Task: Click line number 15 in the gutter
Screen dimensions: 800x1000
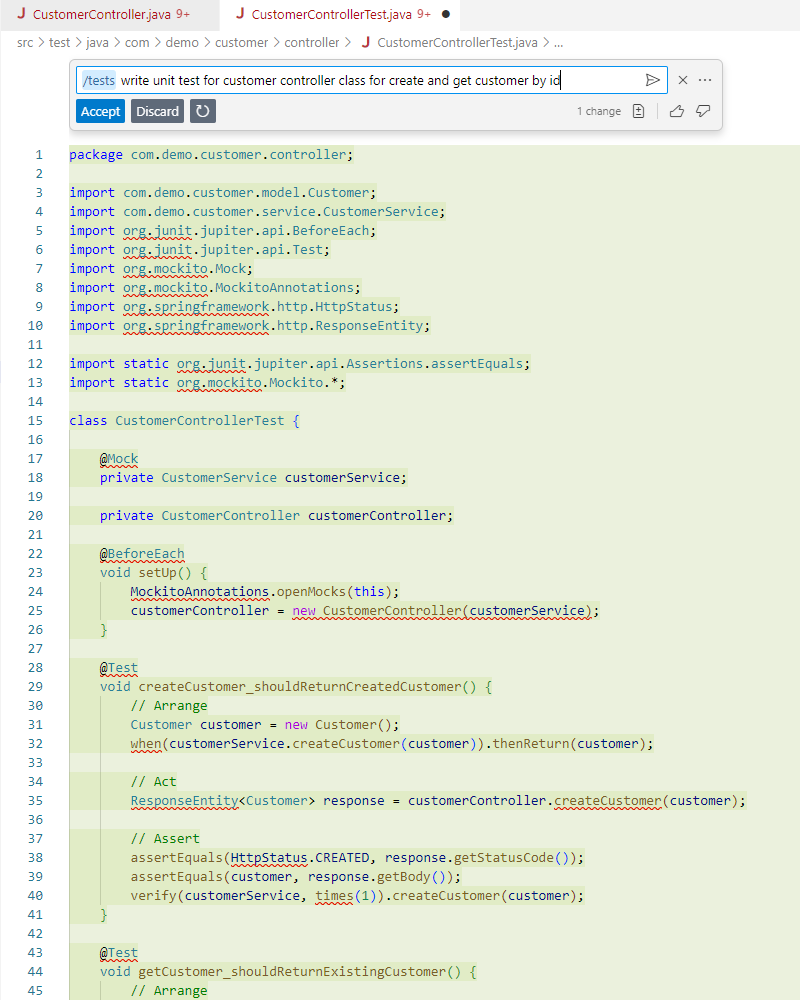Action: 36,421
